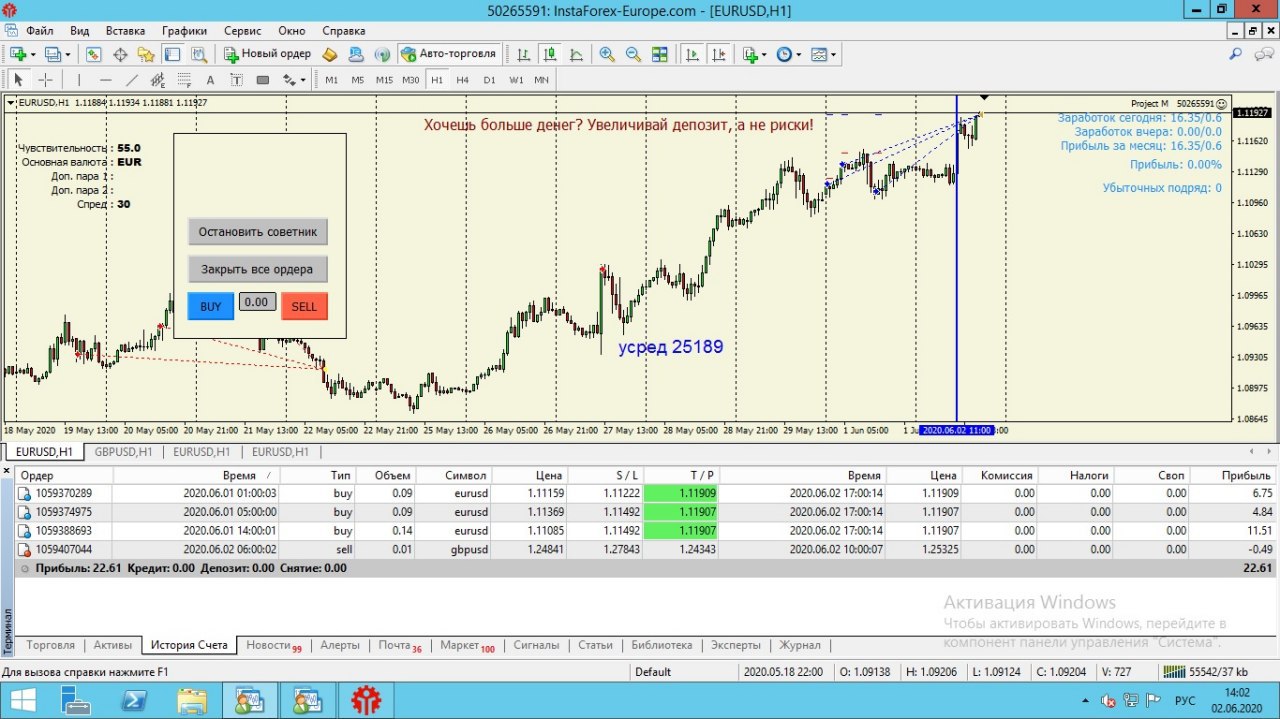The height and width of the screenshot is (719, 1280).
Task: Toggle the Market Watch icon
Action: coord(94,54)
